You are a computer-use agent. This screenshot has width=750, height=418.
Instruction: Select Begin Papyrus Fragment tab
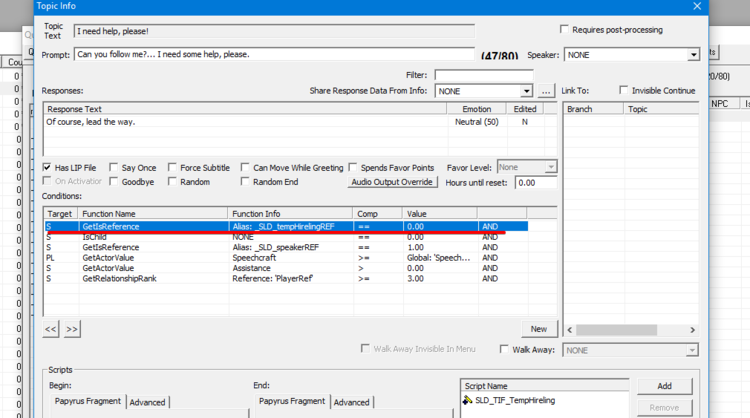88,401
